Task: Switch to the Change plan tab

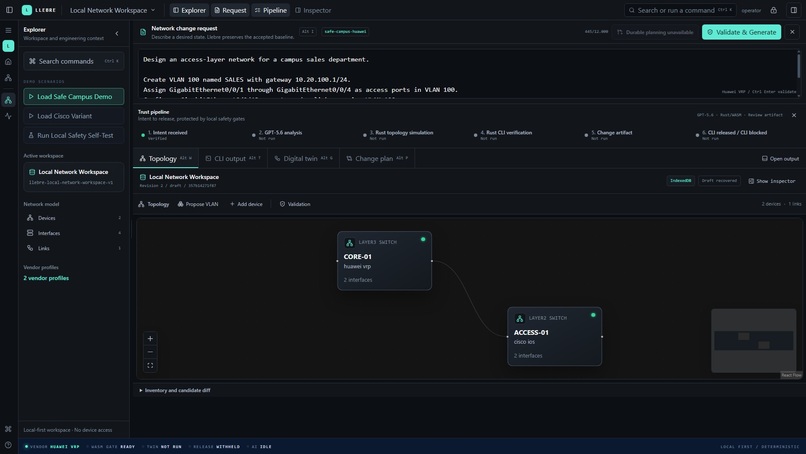Action: tap(377, 158)
